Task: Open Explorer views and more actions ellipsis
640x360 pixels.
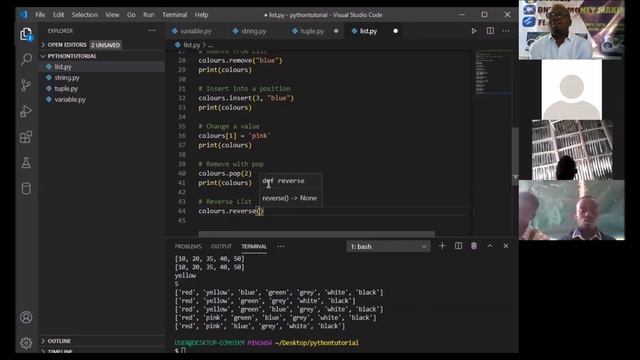Action: pos(152,31)
